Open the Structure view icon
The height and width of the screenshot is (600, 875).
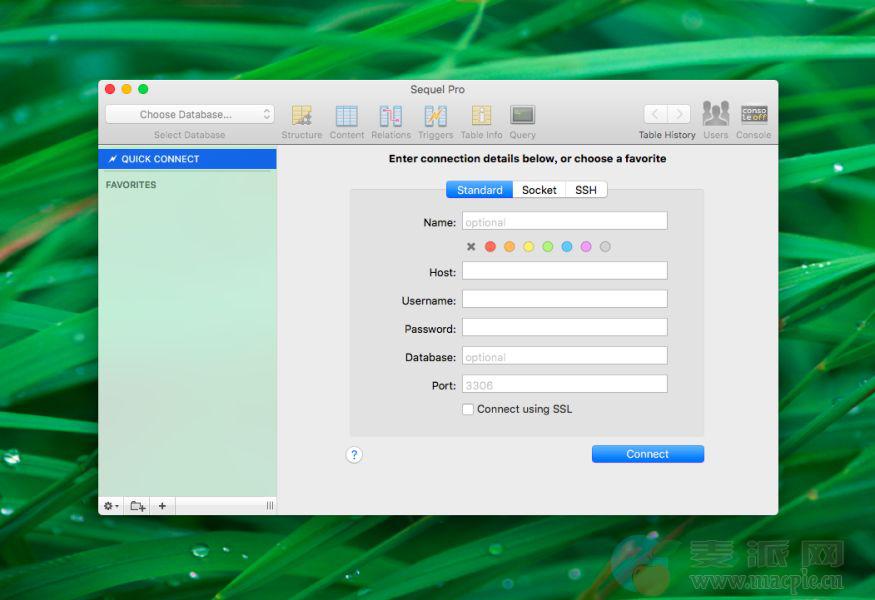[301, 116]
